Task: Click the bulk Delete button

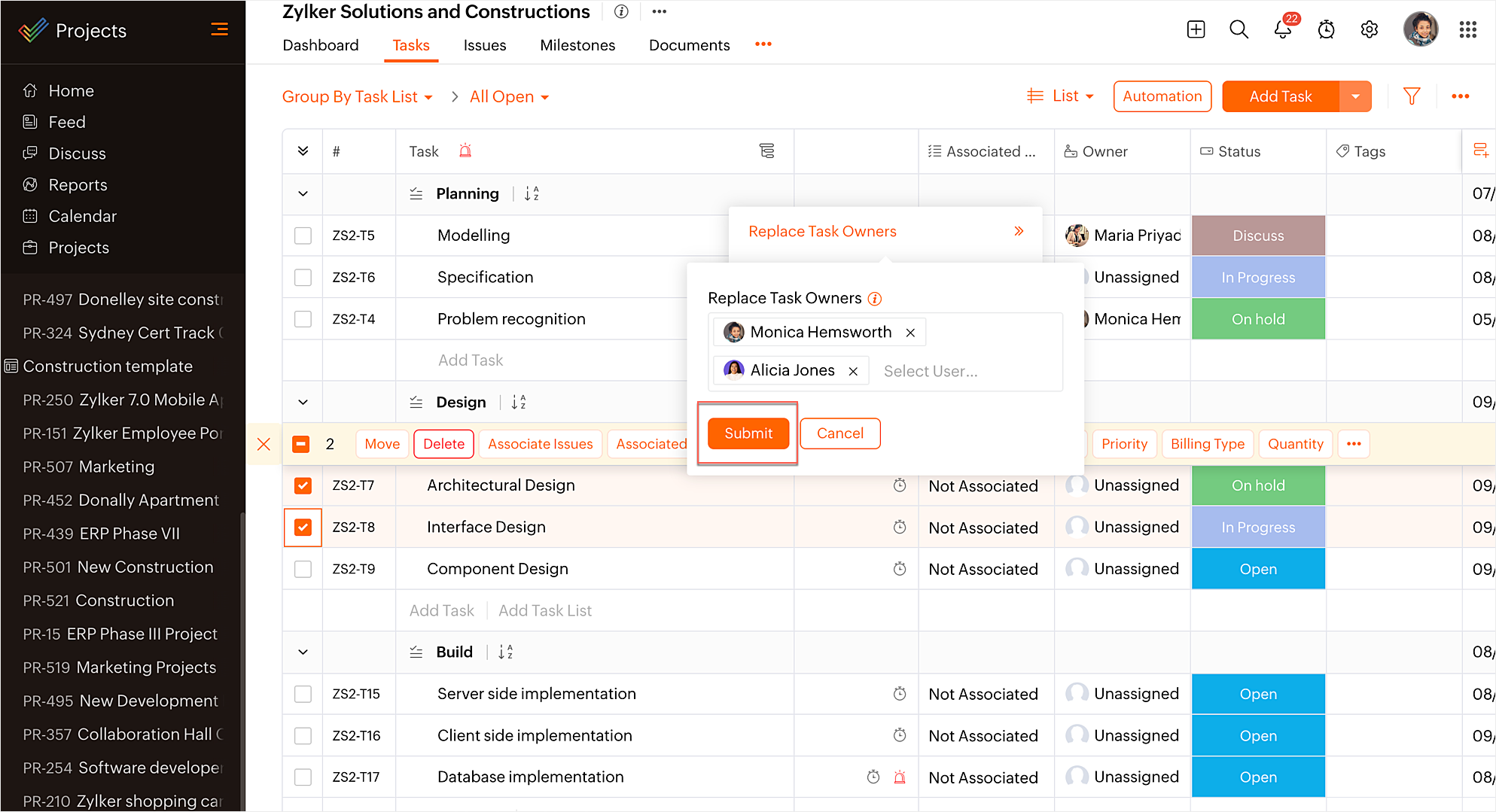Action: click(443, 444)
